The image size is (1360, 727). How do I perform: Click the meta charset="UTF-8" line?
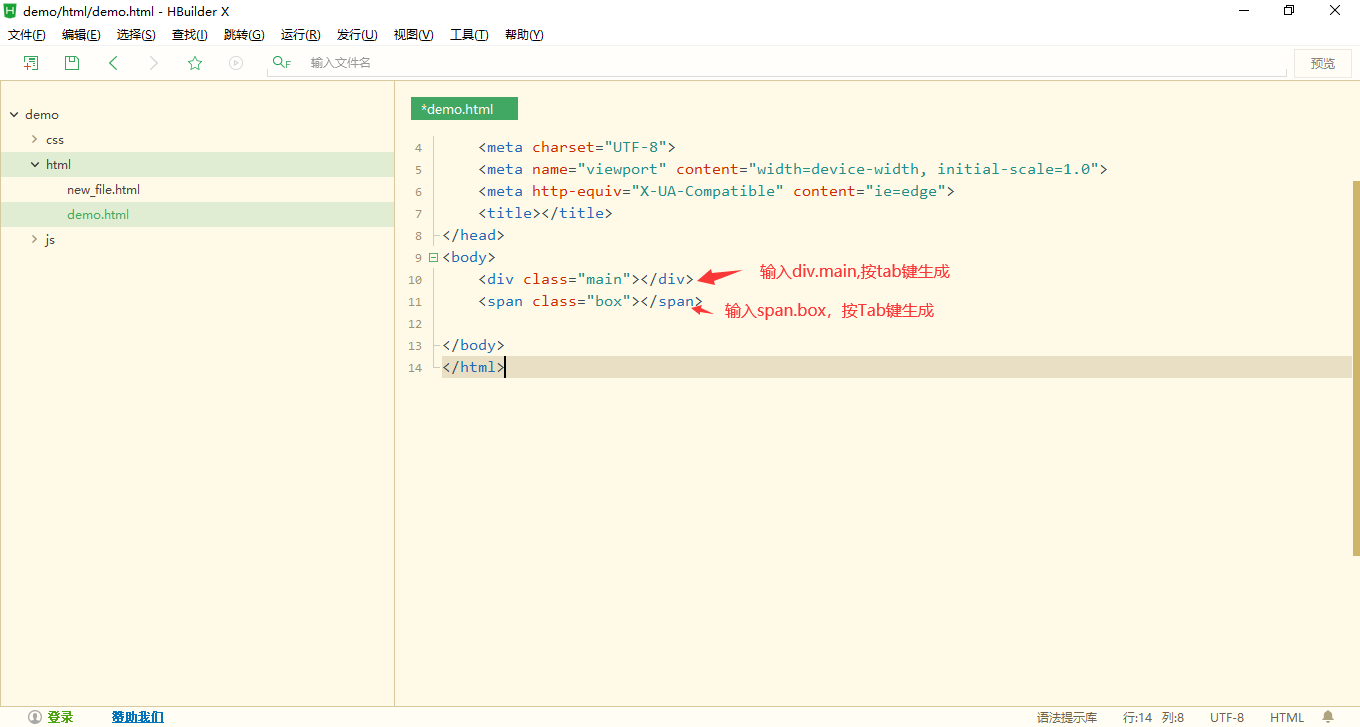pos(577,147)
